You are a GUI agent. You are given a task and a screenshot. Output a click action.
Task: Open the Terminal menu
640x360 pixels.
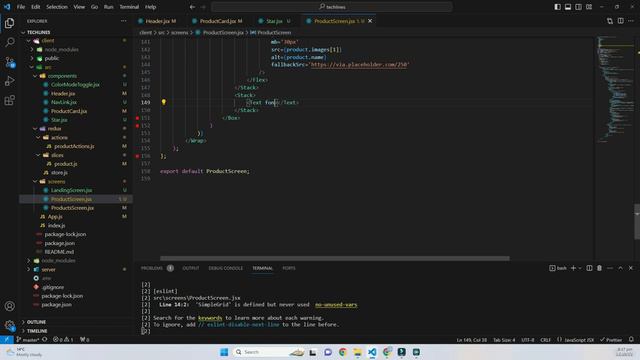coord(129,7)
